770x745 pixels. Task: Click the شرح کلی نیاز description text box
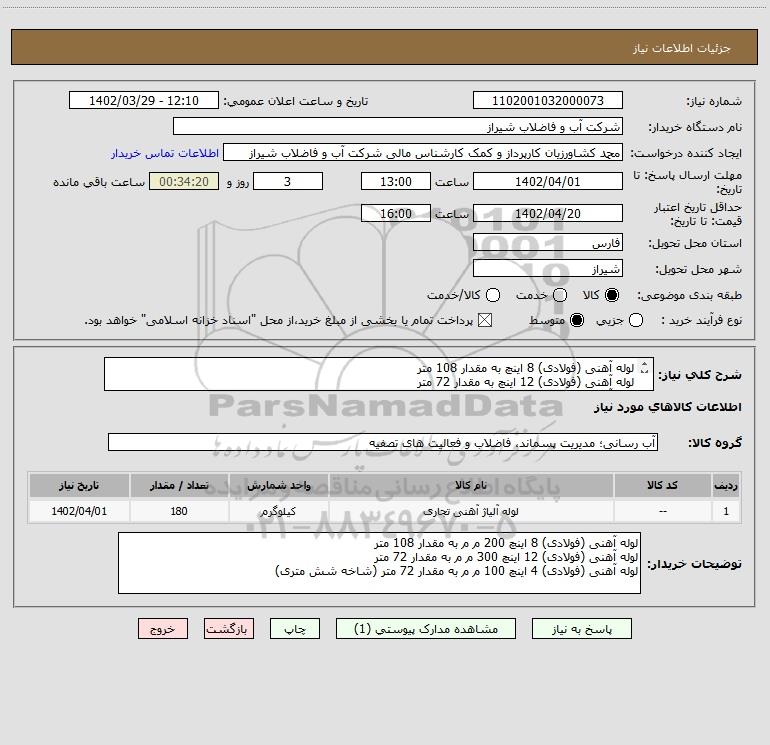(x=379, y=375)
